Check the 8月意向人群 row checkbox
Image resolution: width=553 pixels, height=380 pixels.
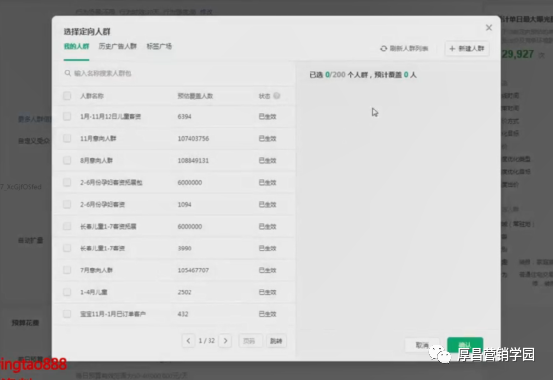coord(67,160)
